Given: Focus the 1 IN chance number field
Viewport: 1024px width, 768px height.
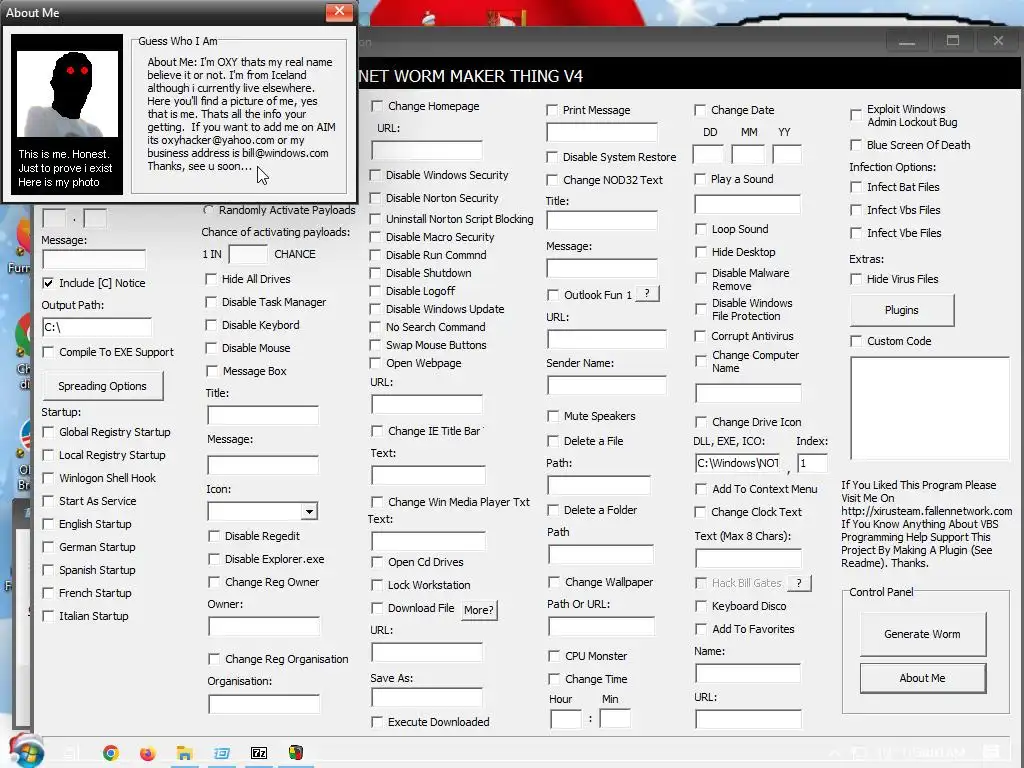Looking at the screenshot, I should tap(248, 254).
